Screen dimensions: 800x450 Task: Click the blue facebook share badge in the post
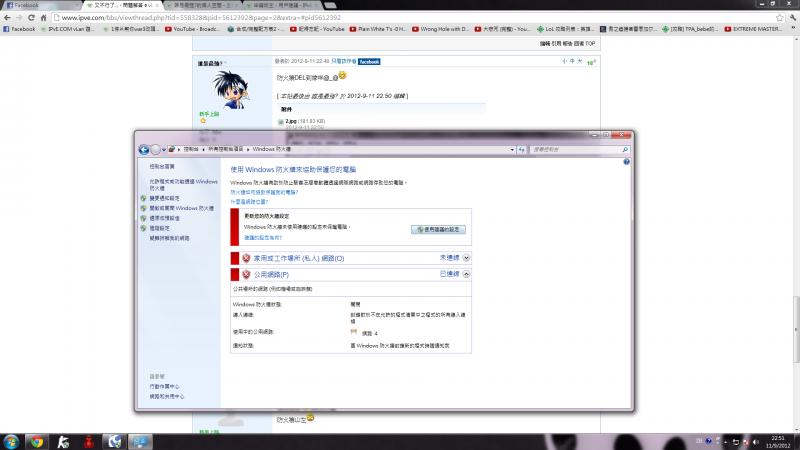coord(369,61)
